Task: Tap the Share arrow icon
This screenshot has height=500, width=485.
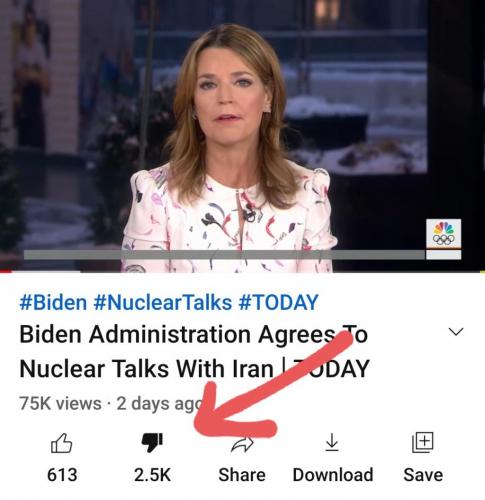Action: (x=242, y=445)
